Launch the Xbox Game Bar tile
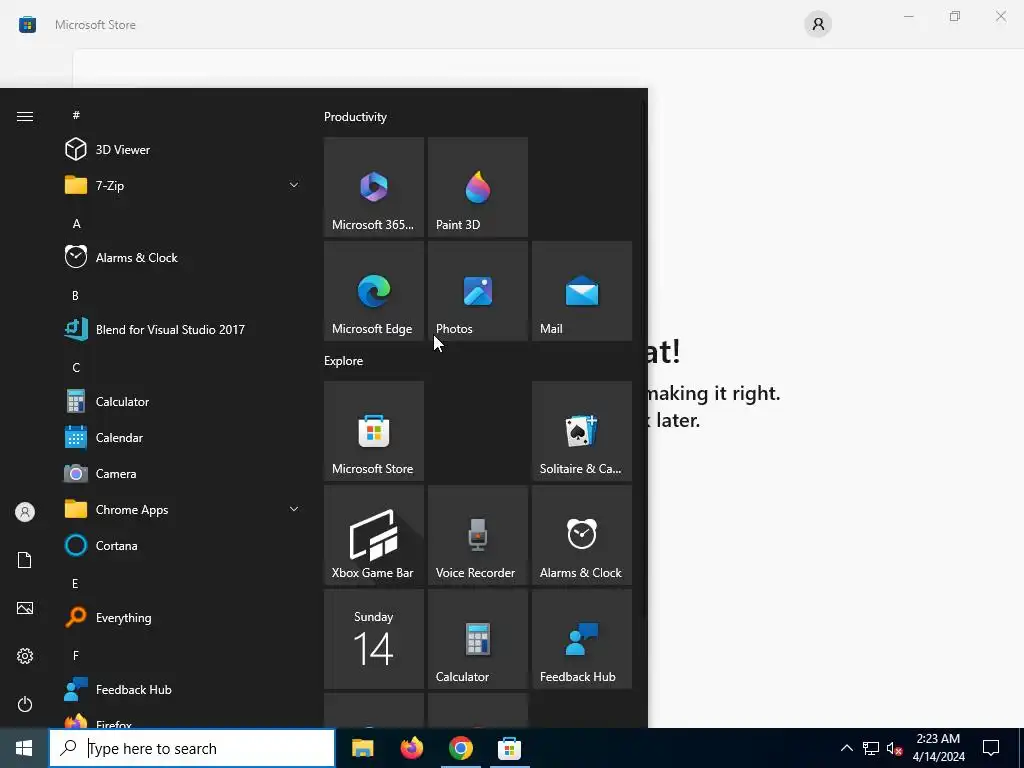This screenshot has width=1024, height=768. (x=374, y=535)
